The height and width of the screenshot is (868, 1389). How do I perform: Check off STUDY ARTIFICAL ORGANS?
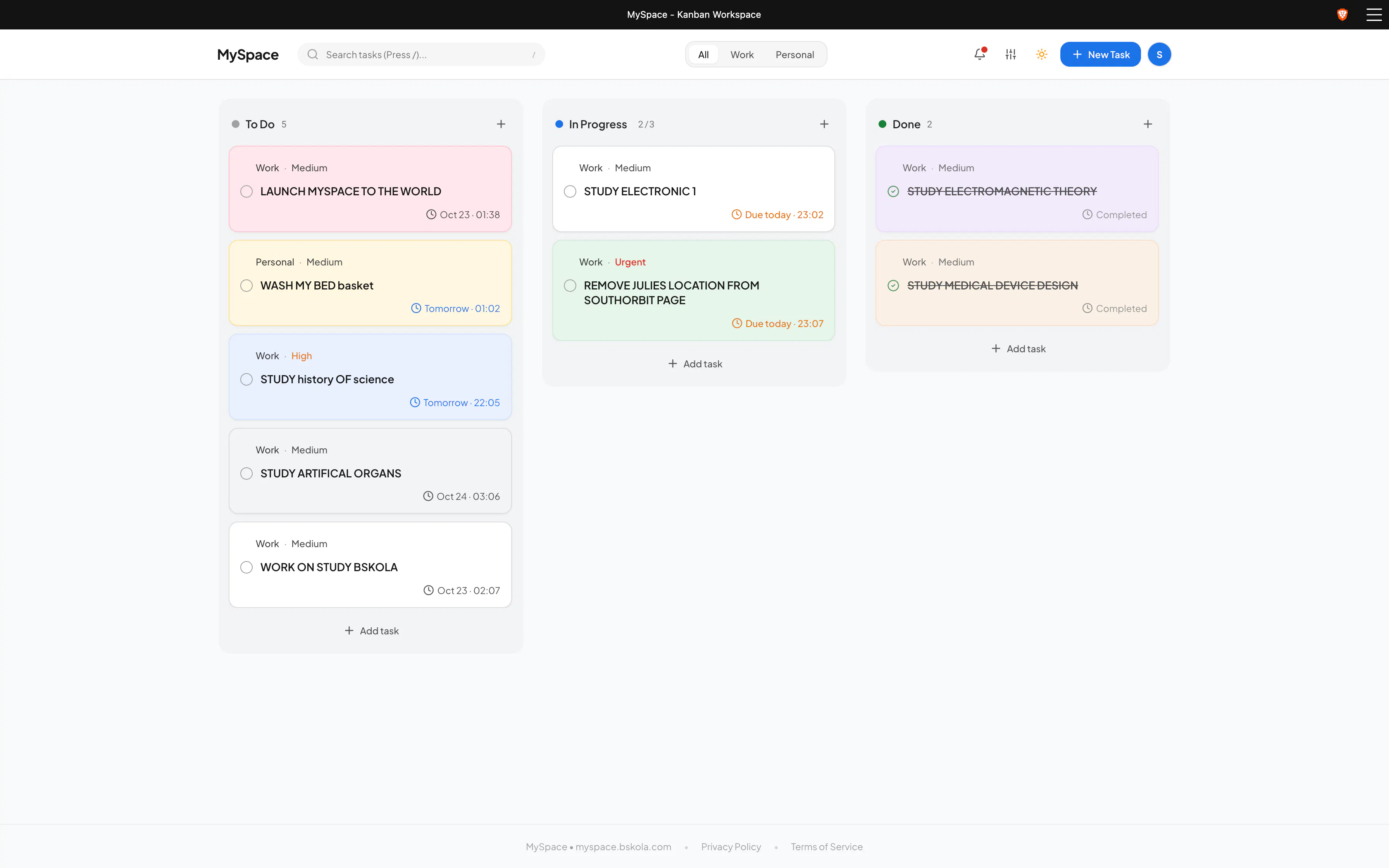click(x=246, y=474)
